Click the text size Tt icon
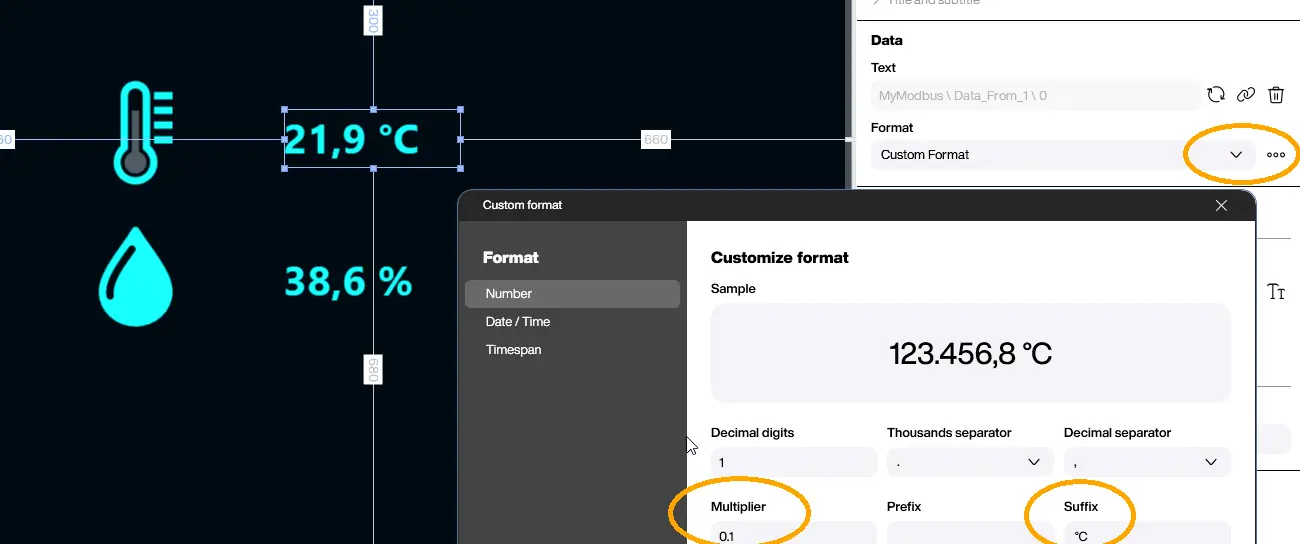This screenshot has width=1300, height=544. point(1276,291)
